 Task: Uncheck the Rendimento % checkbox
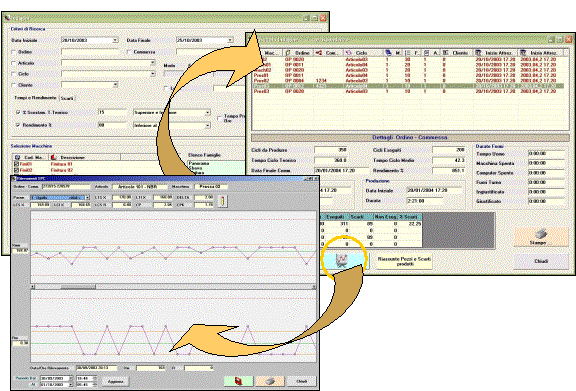[18, 125]
